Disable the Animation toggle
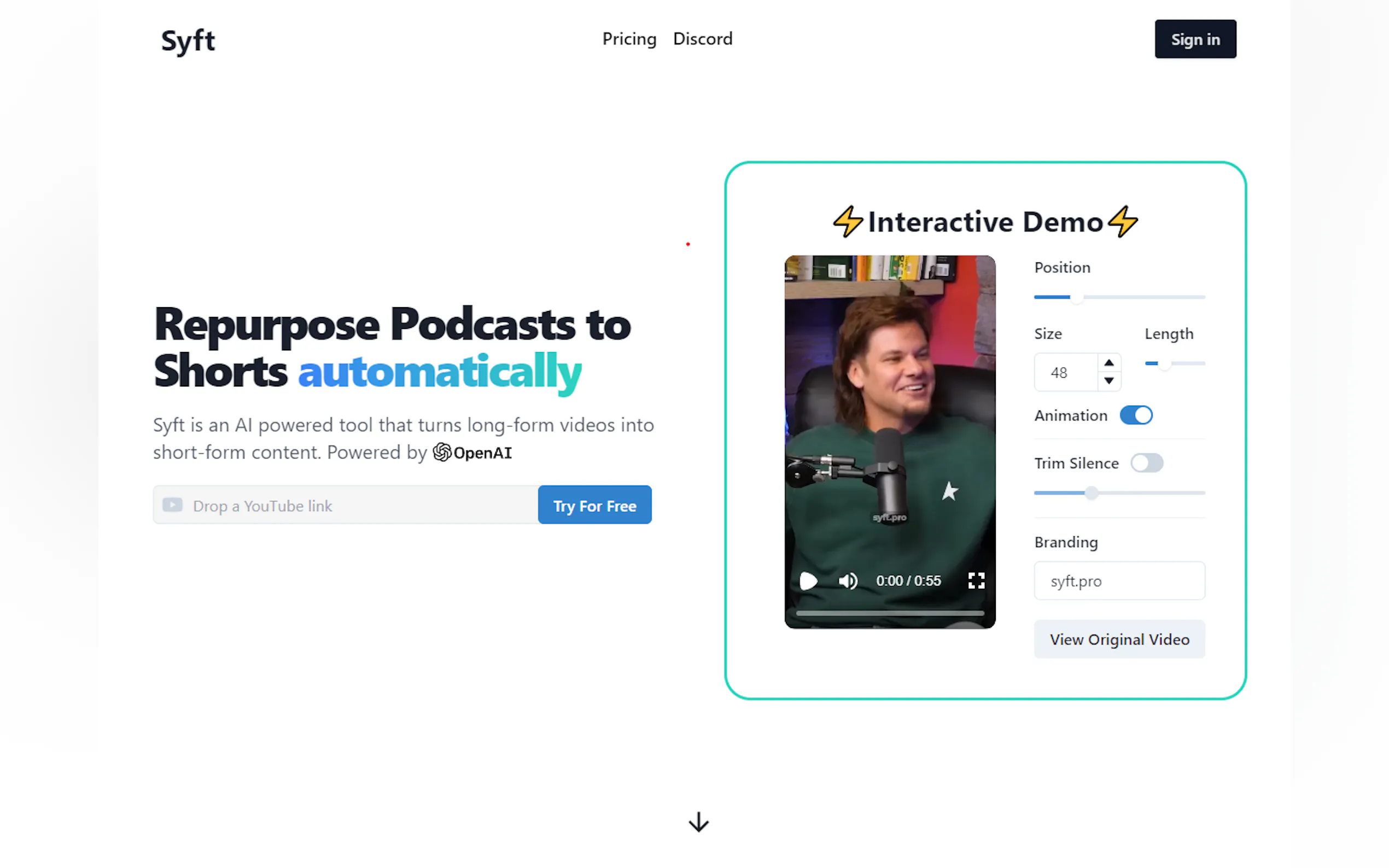1389x868 pixels. point(1135,415)
